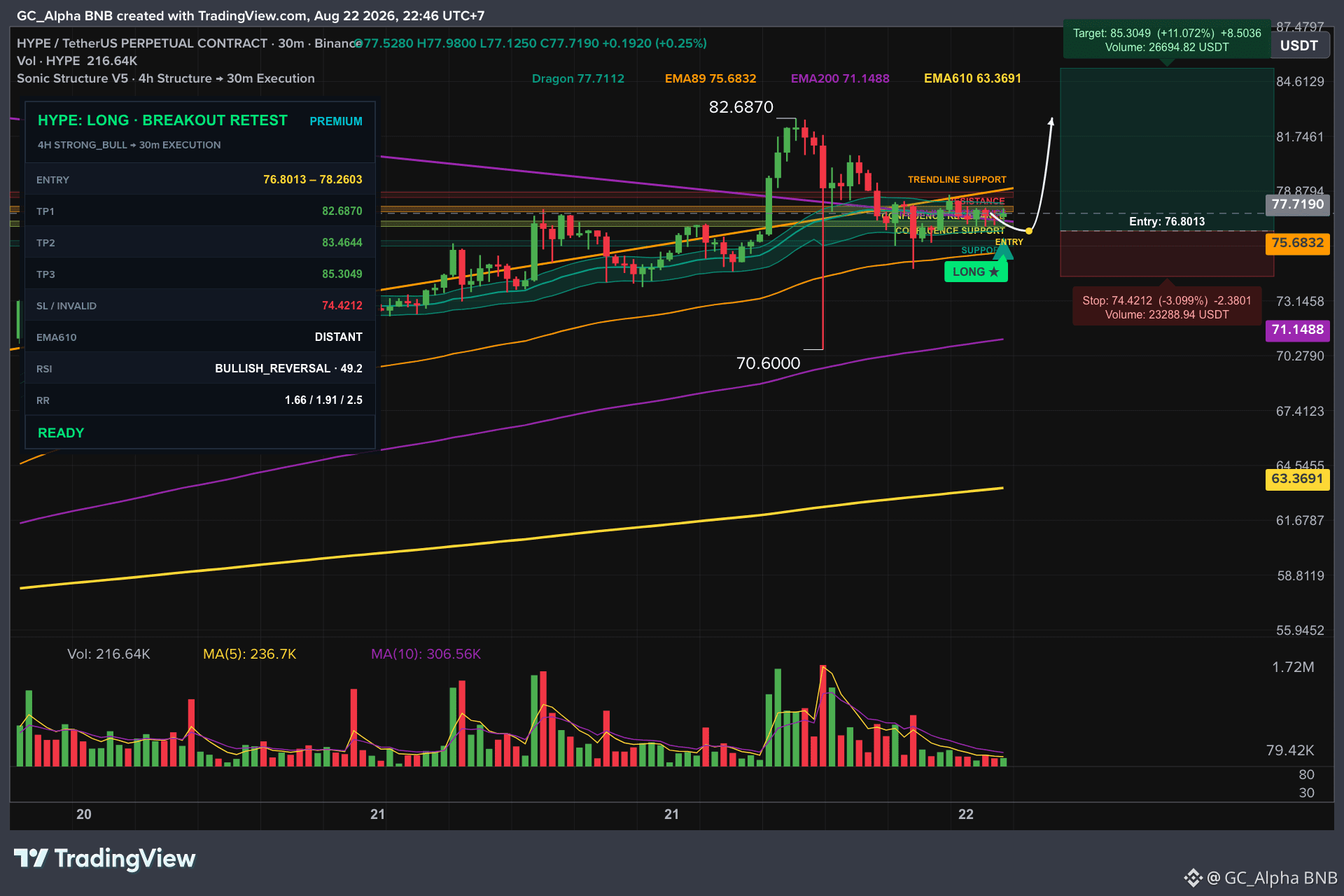Click the Vol: 216.64K volume label
Viewport: 1344px width, 896px height.
coord(108,654)
